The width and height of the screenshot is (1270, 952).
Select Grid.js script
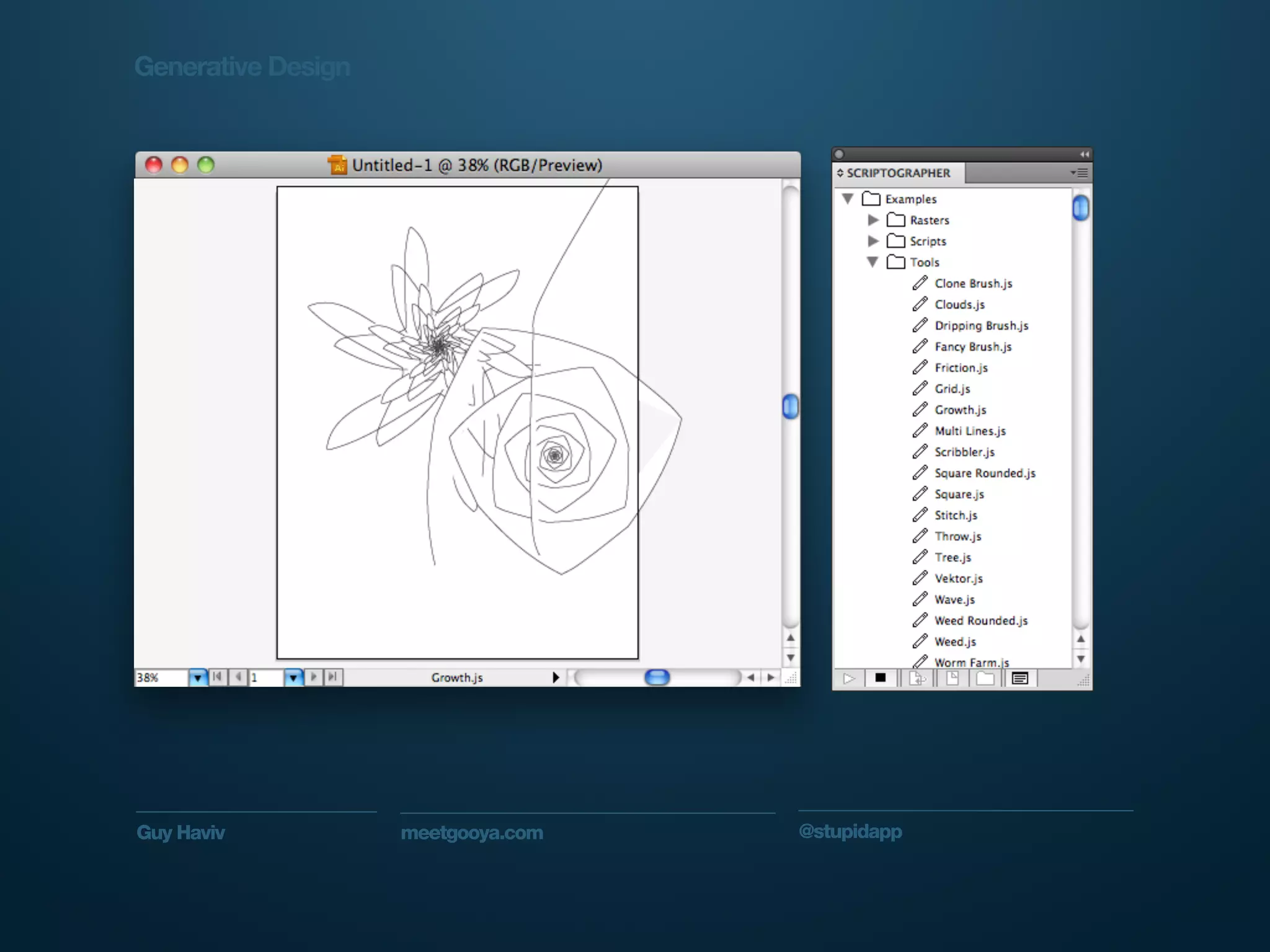tap(952, 389)
